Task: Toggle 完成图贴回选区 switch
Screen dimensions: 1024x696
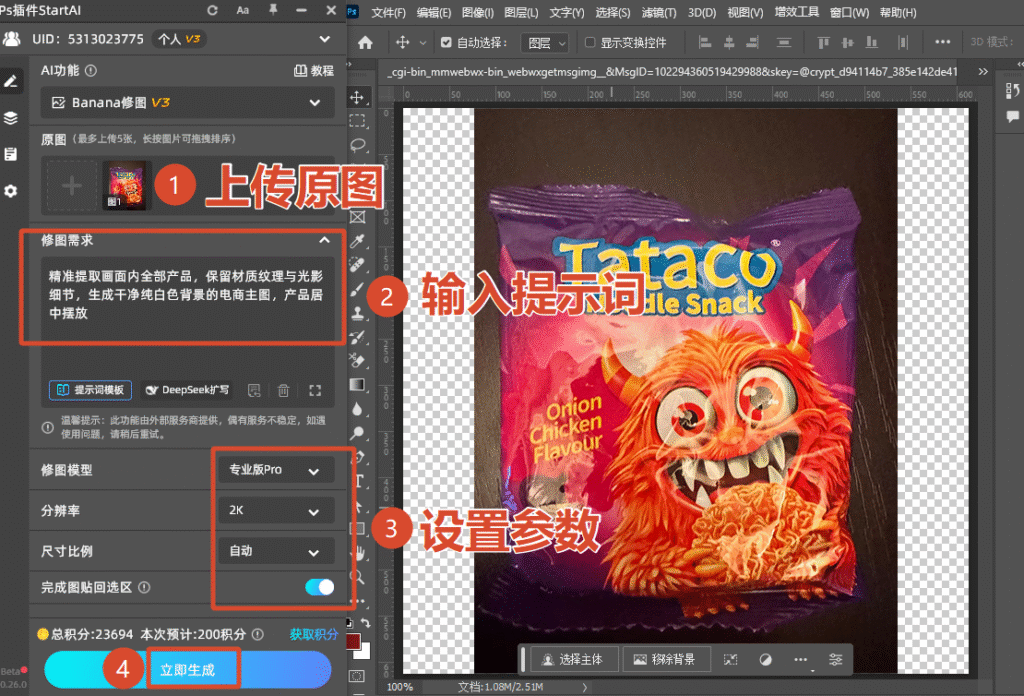Action: [x=319, y=587]
